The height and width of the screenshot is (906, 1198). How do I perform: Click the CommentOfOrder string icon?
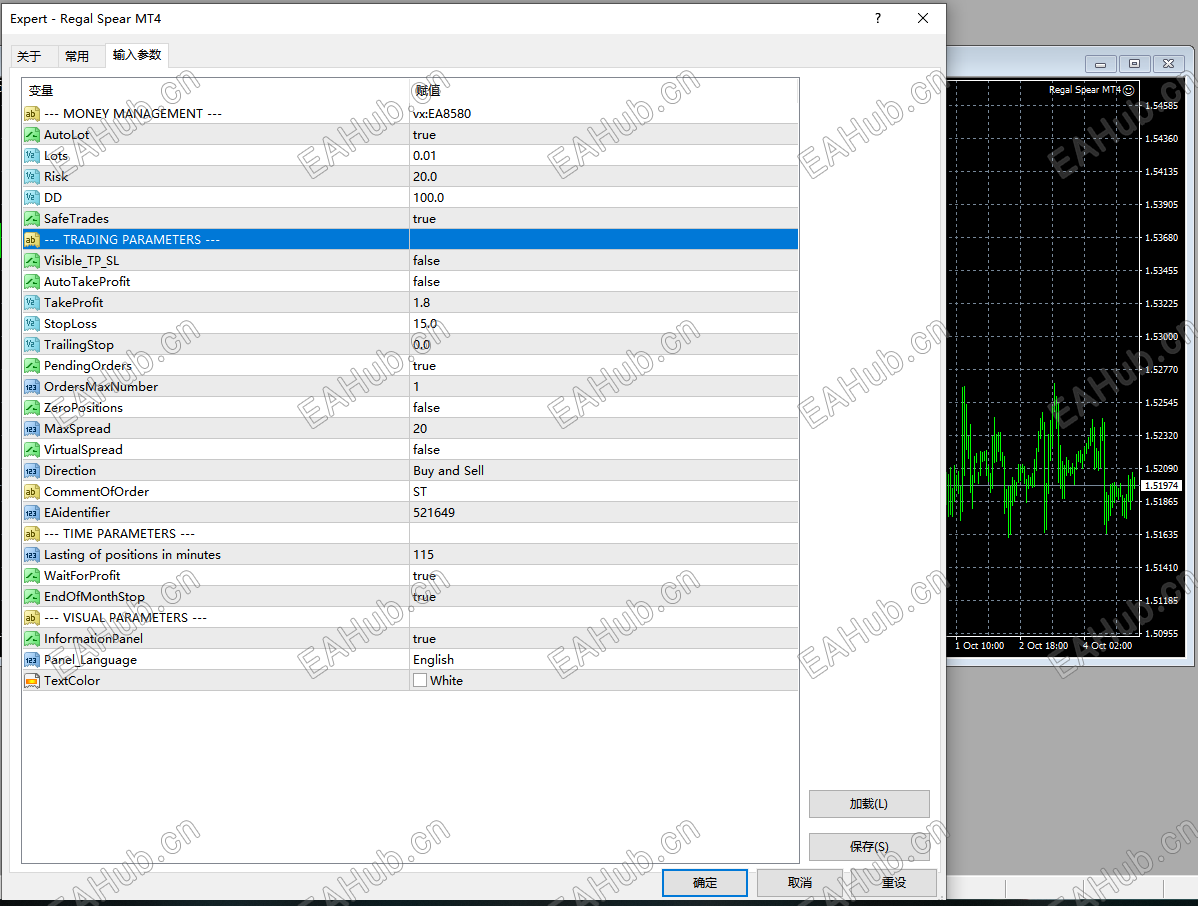[31, 492]
